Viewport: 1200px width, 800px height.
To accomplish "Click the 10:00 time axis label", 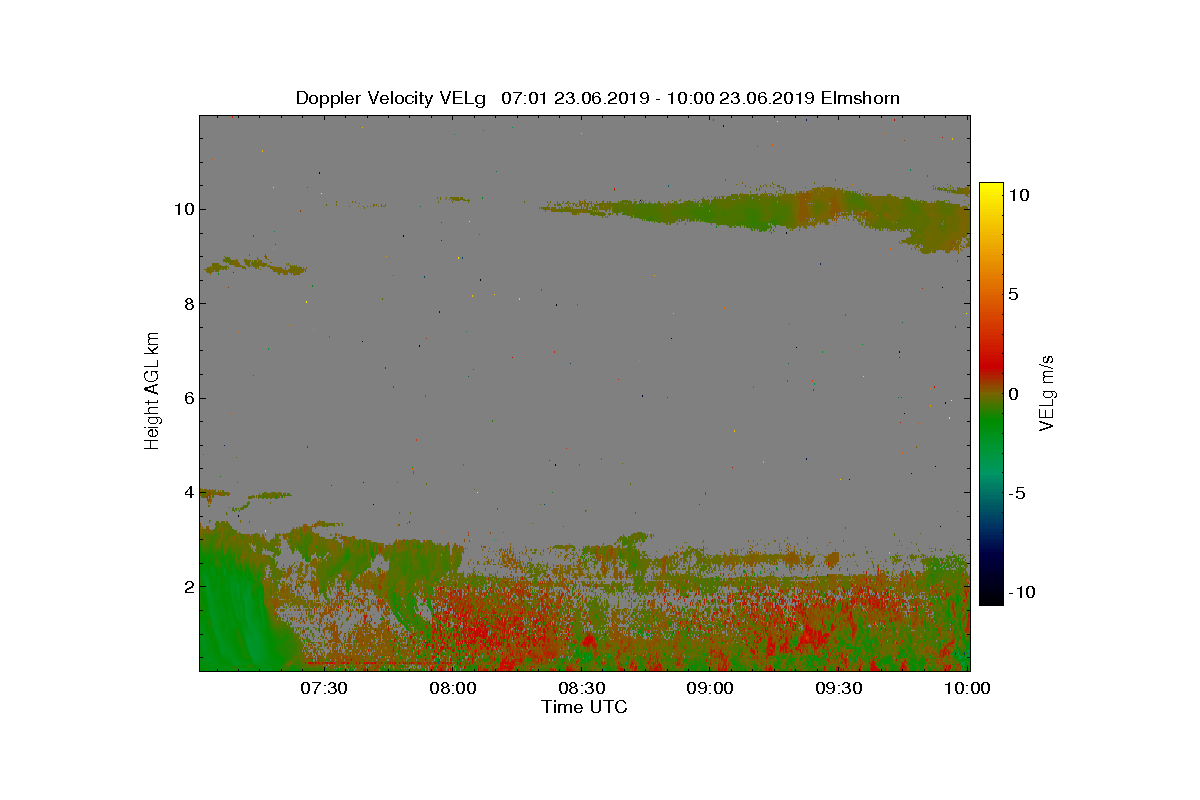I will coord(968,689).
